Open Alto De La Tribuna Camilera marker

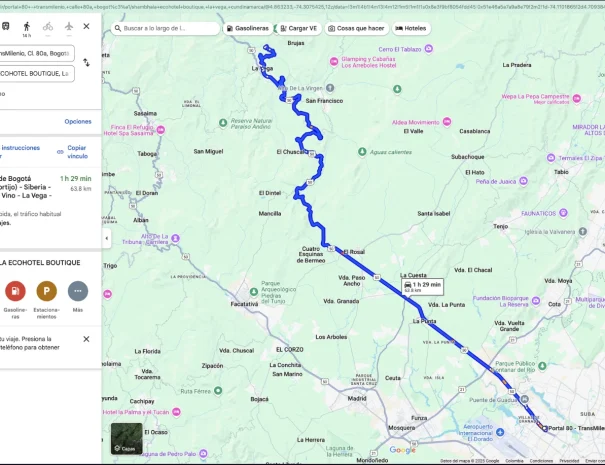pyautogui.click(x=176, y=238)
